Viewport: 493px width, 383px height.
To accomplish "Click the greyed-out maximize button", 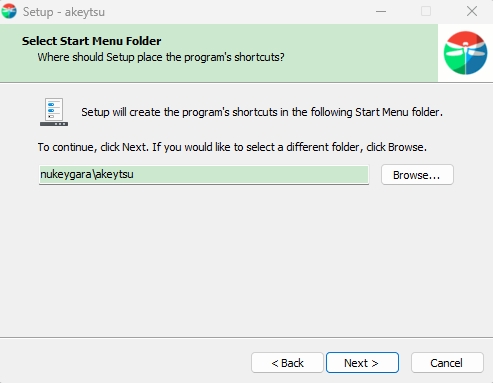I will coord(426,12).
